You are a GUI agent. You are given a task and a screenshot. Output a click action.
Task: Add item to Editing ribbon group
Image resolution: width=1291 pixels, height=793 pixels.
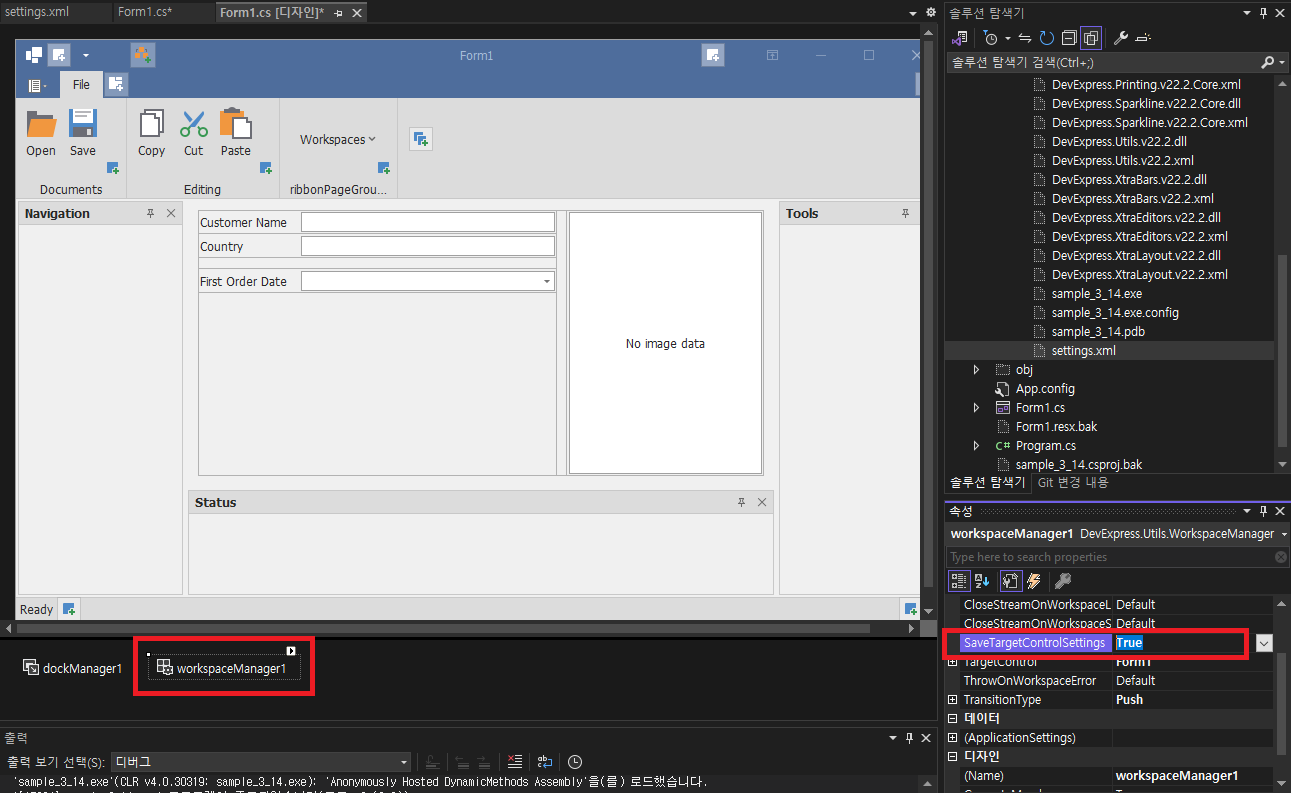(266, 168)
